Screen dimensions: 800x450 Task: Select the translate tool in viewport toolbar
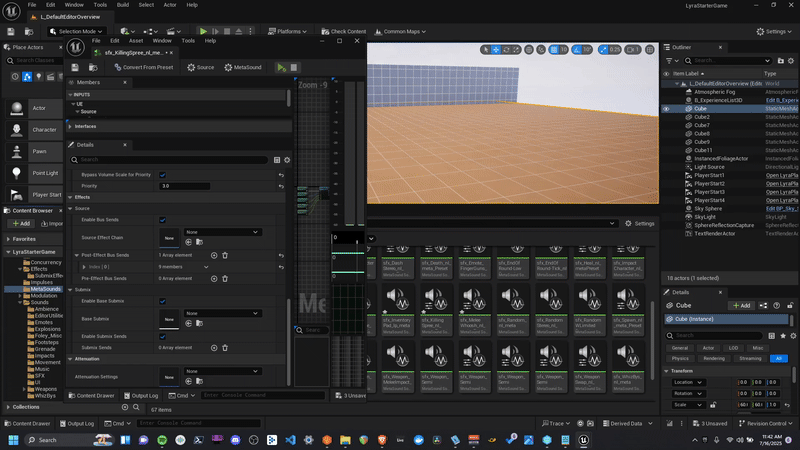[495, 50]
